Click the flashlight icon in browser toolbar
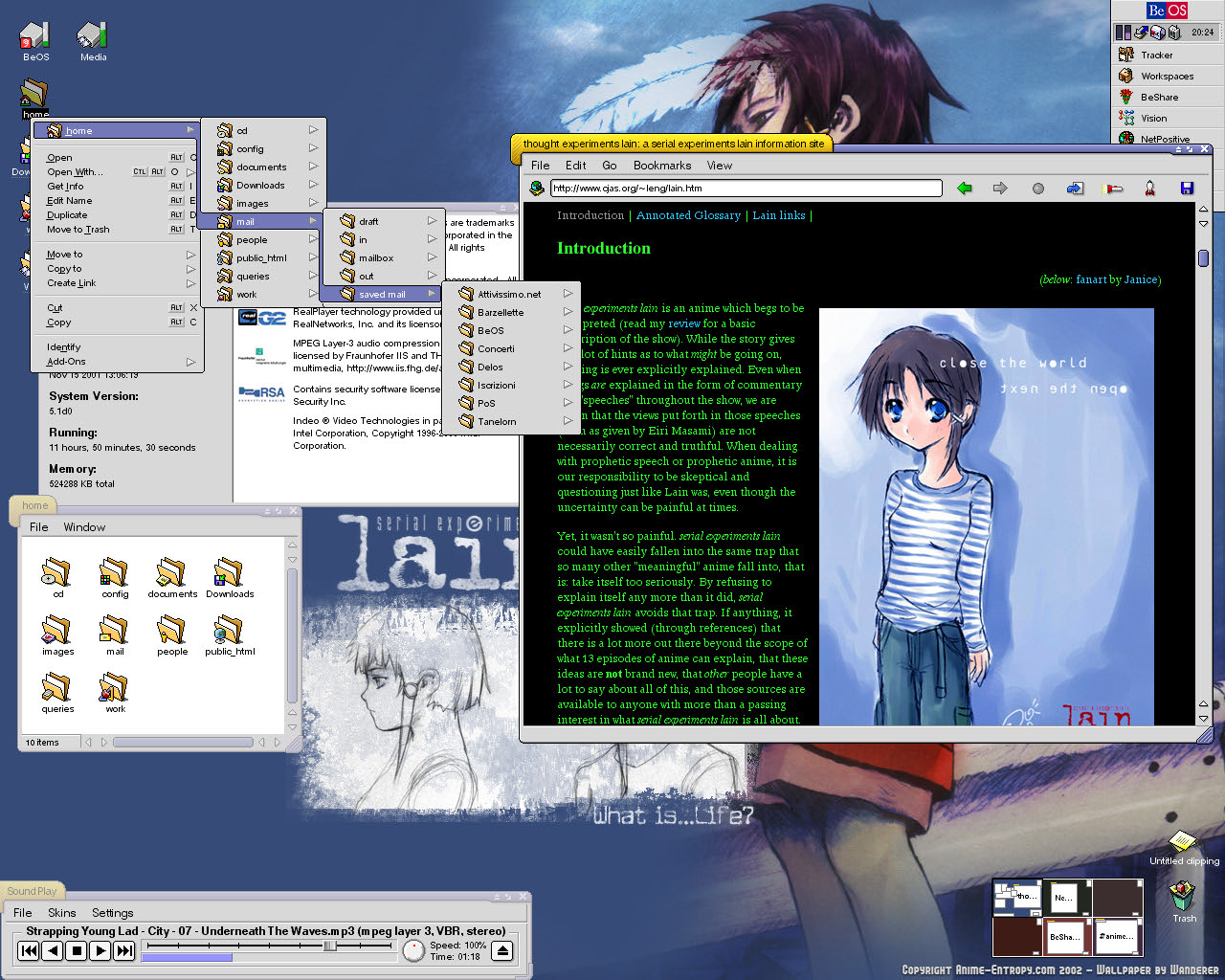 tap(1113, 189)
